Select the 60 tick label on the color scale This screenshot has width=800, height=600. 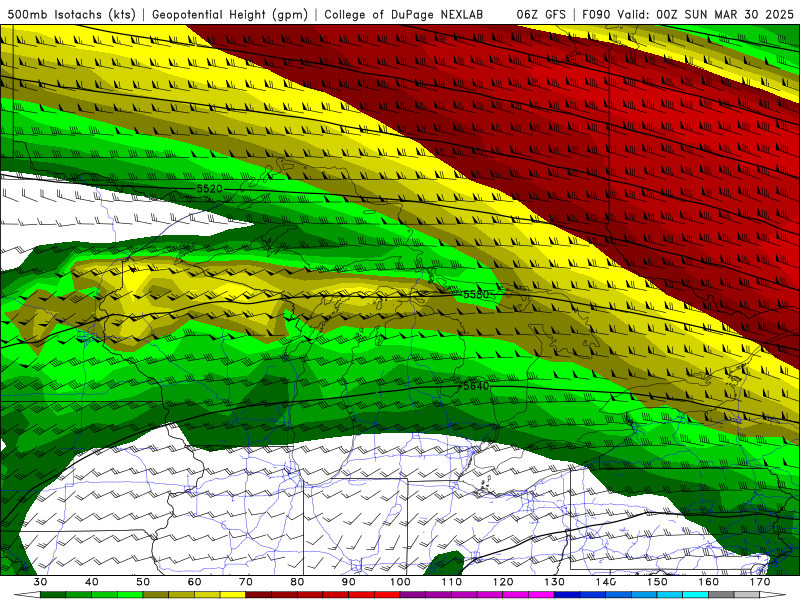tap(194, 582)
